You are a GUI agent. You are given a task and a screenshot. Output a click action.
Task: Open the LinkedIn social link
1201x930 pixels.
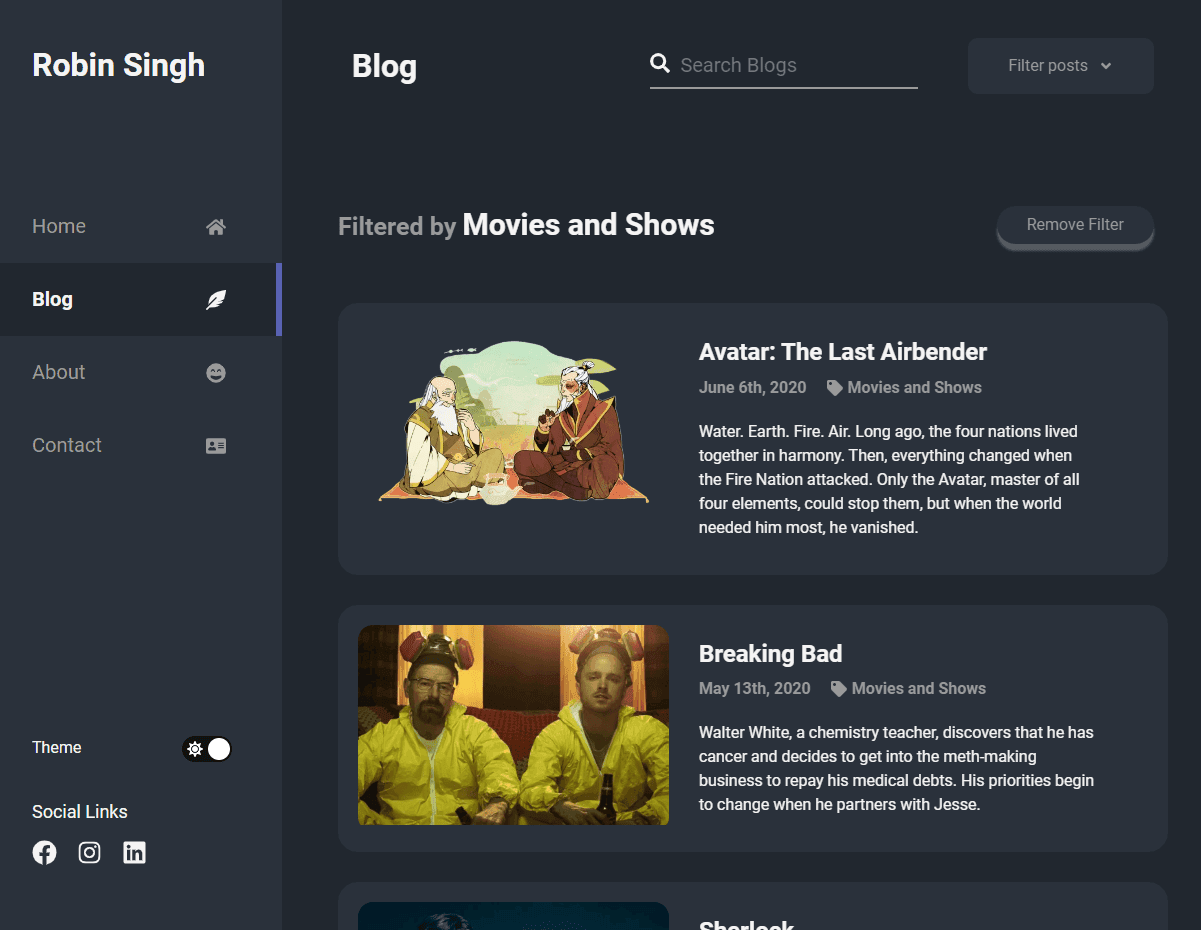(x=134, y=852)
